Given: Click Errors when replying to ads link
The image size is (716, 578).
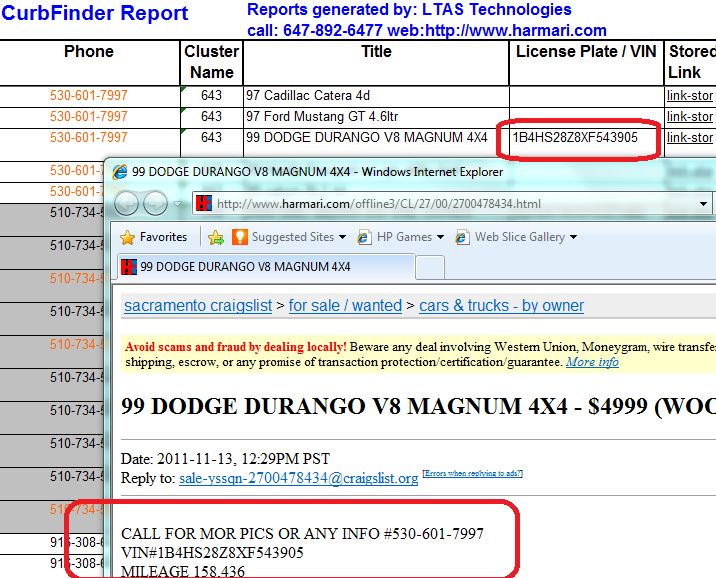Looking at the screenshot, I should pyautogui.click(x=473, y=473).
